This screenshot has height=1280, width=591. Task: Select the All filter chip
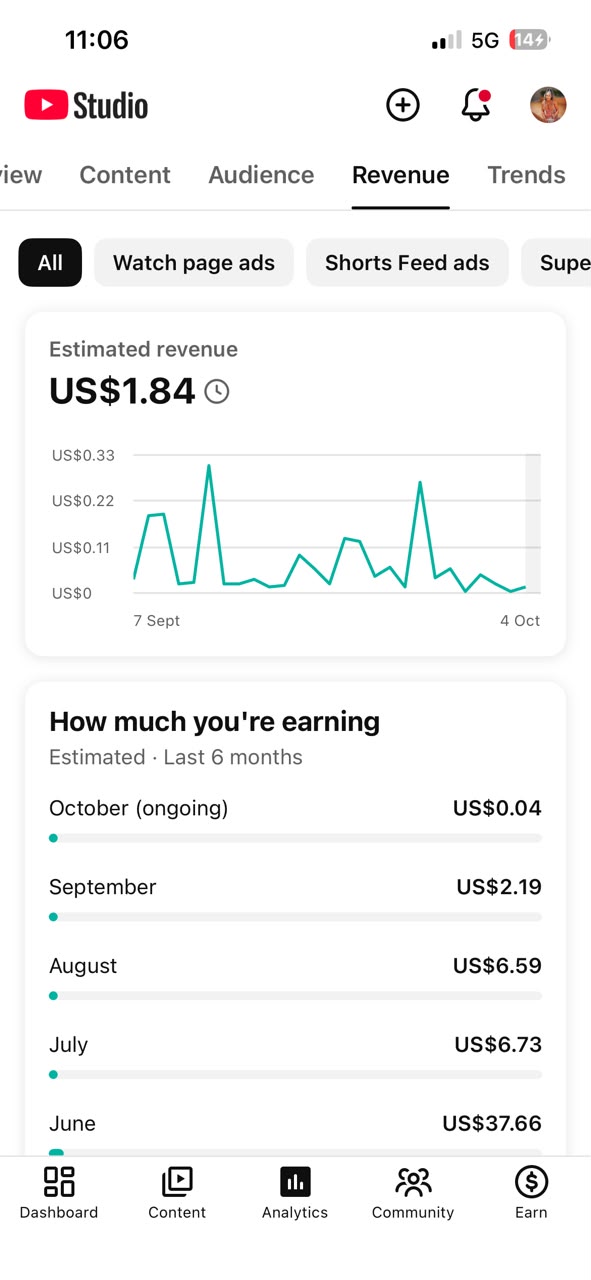click(x=50, y=263)
